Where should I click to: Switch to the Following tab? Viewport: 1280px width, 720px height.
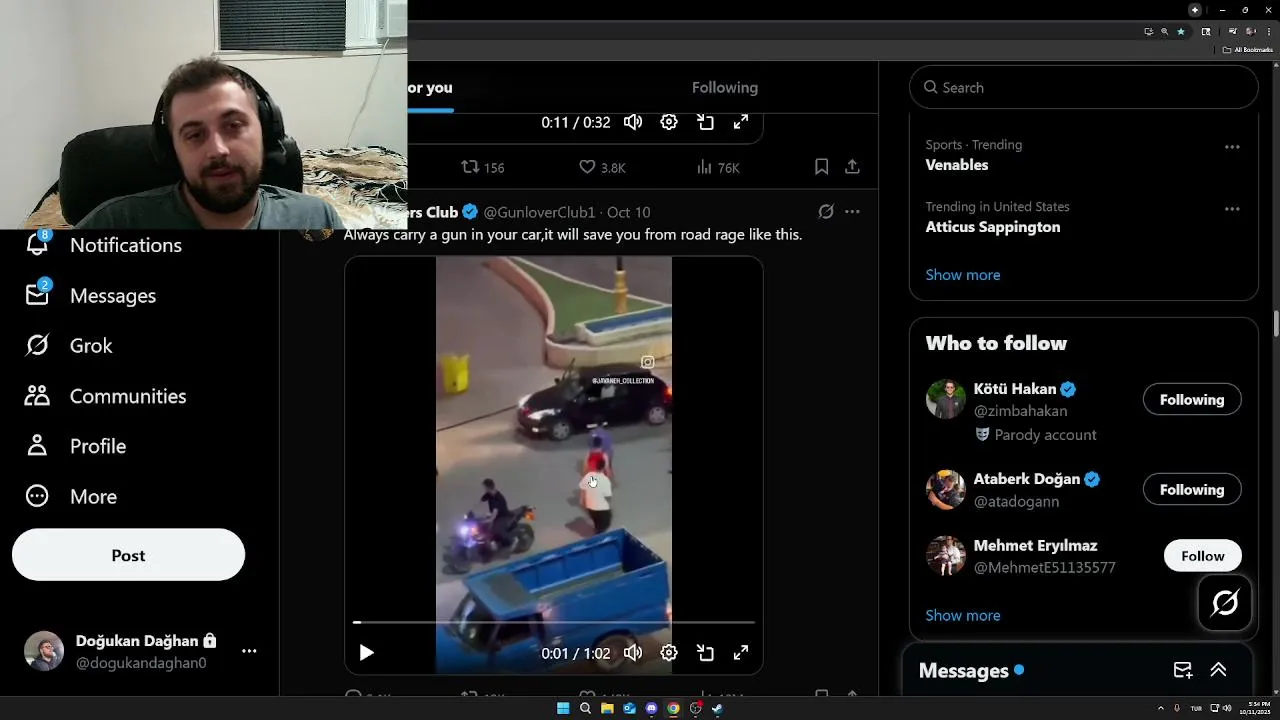[x=725, y=87]
